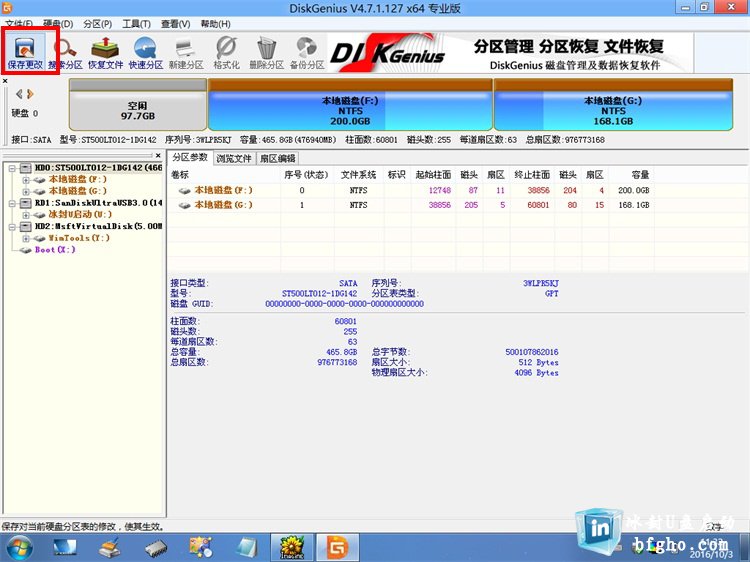Image resolution: width=750 pixels, height=562 pixels.
Task: Expand the 冰封U启动(U:) tree node
Action: click(x=26, y=215)
